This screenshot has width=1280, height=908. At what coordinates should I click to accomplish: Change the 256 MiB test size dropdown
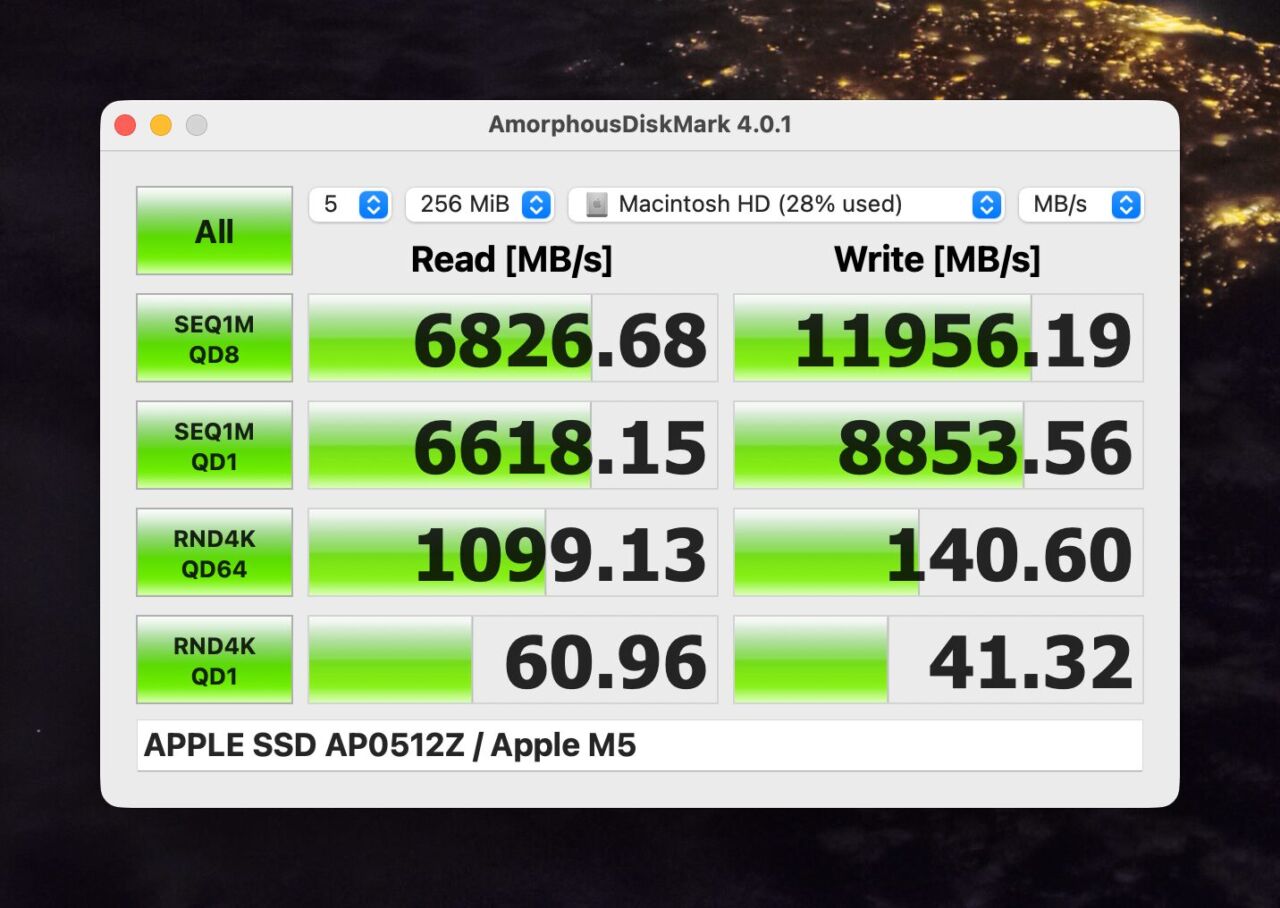[479, 205]
